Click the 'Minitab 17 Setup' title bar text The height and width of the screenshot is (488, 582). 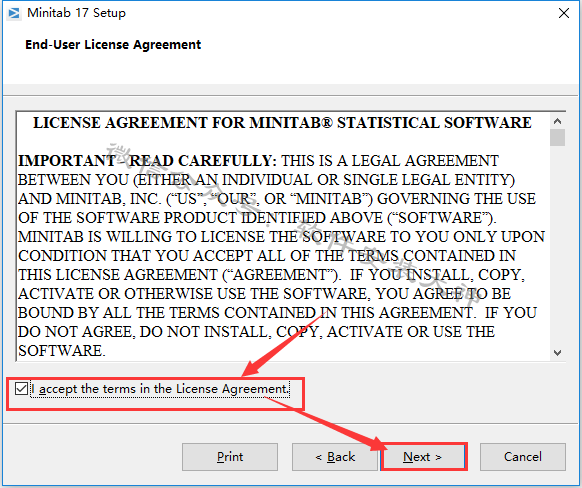click(76, 13)
